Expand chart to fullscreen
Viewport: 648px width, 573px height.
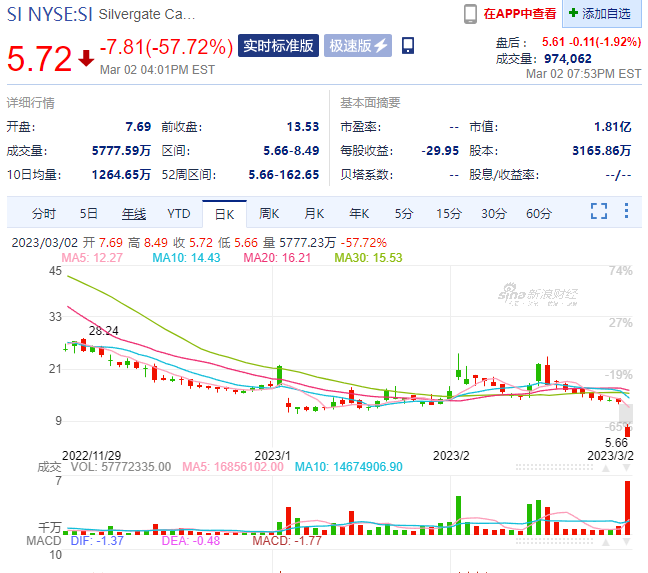pyautogui.click(x=599, y=211)
